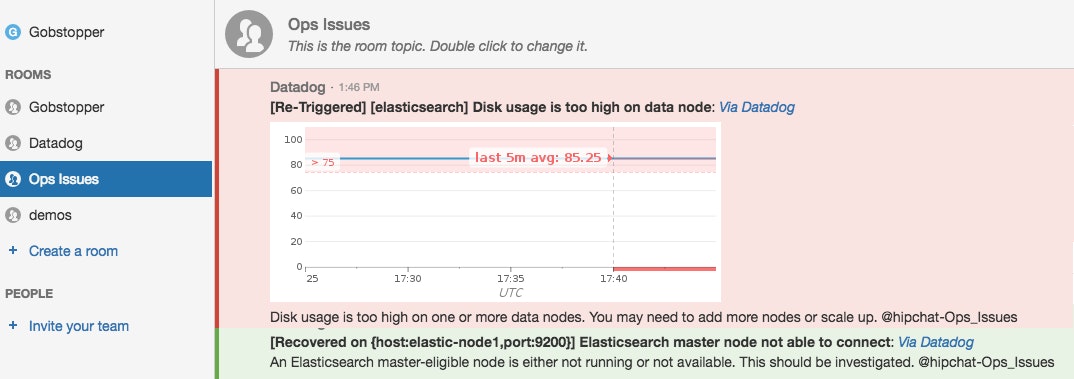Click the Gobstopper room icon

tap(13, 108)
